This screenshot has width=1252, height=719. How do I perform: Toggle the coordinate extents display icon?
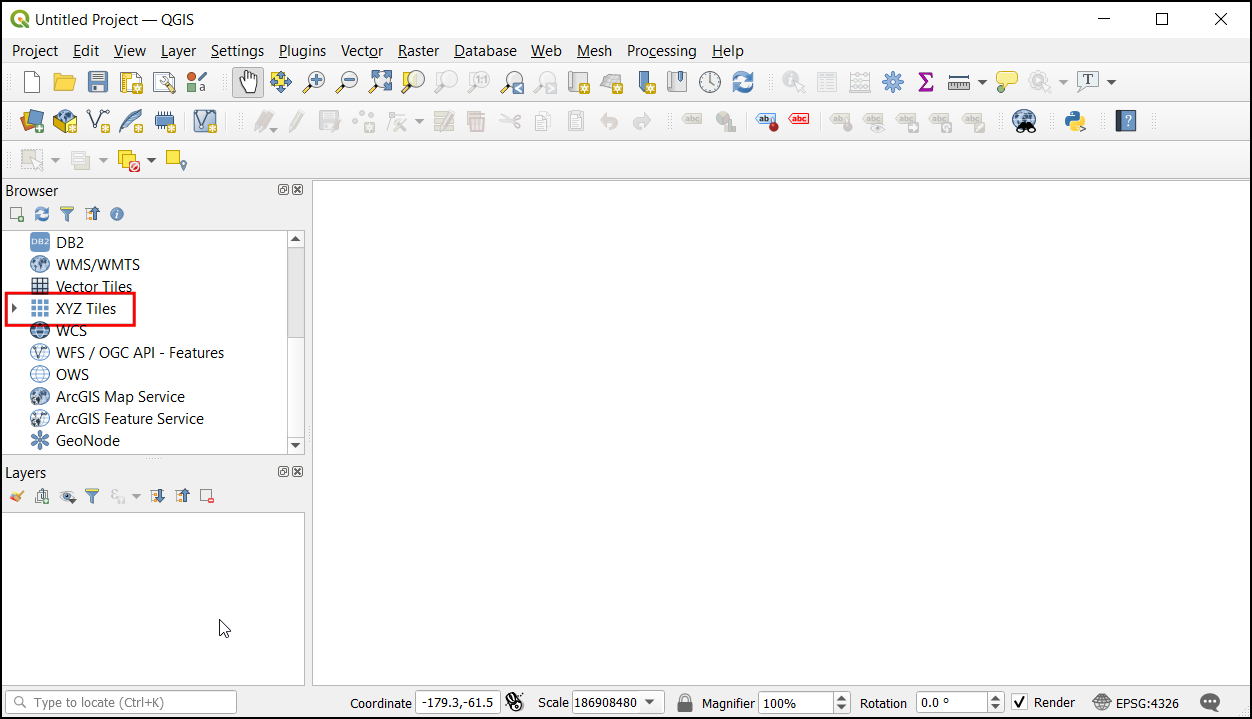point(515,702)
